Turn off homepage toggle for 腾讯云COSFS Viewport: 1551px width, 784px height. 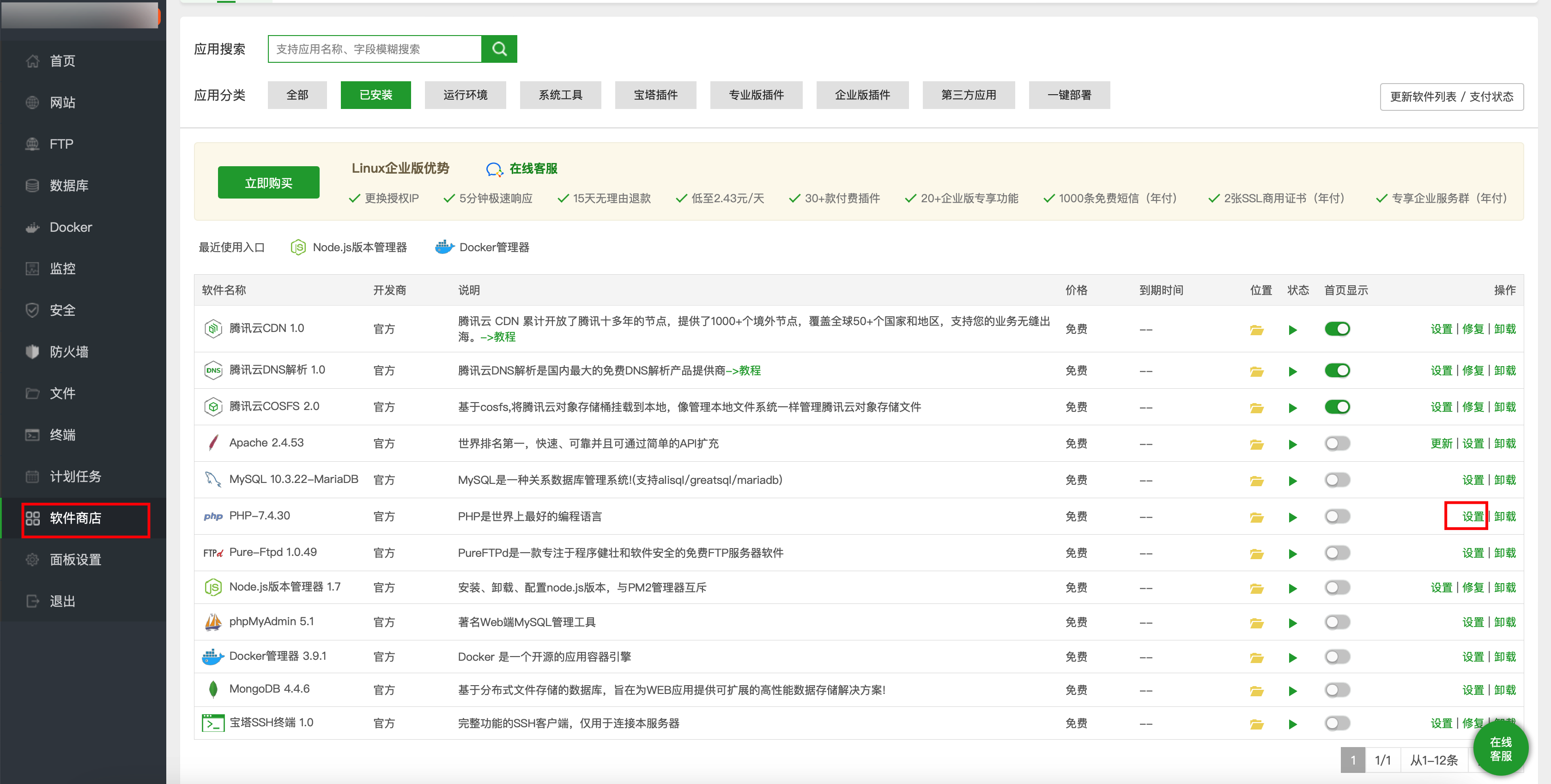pos(1337,407)
